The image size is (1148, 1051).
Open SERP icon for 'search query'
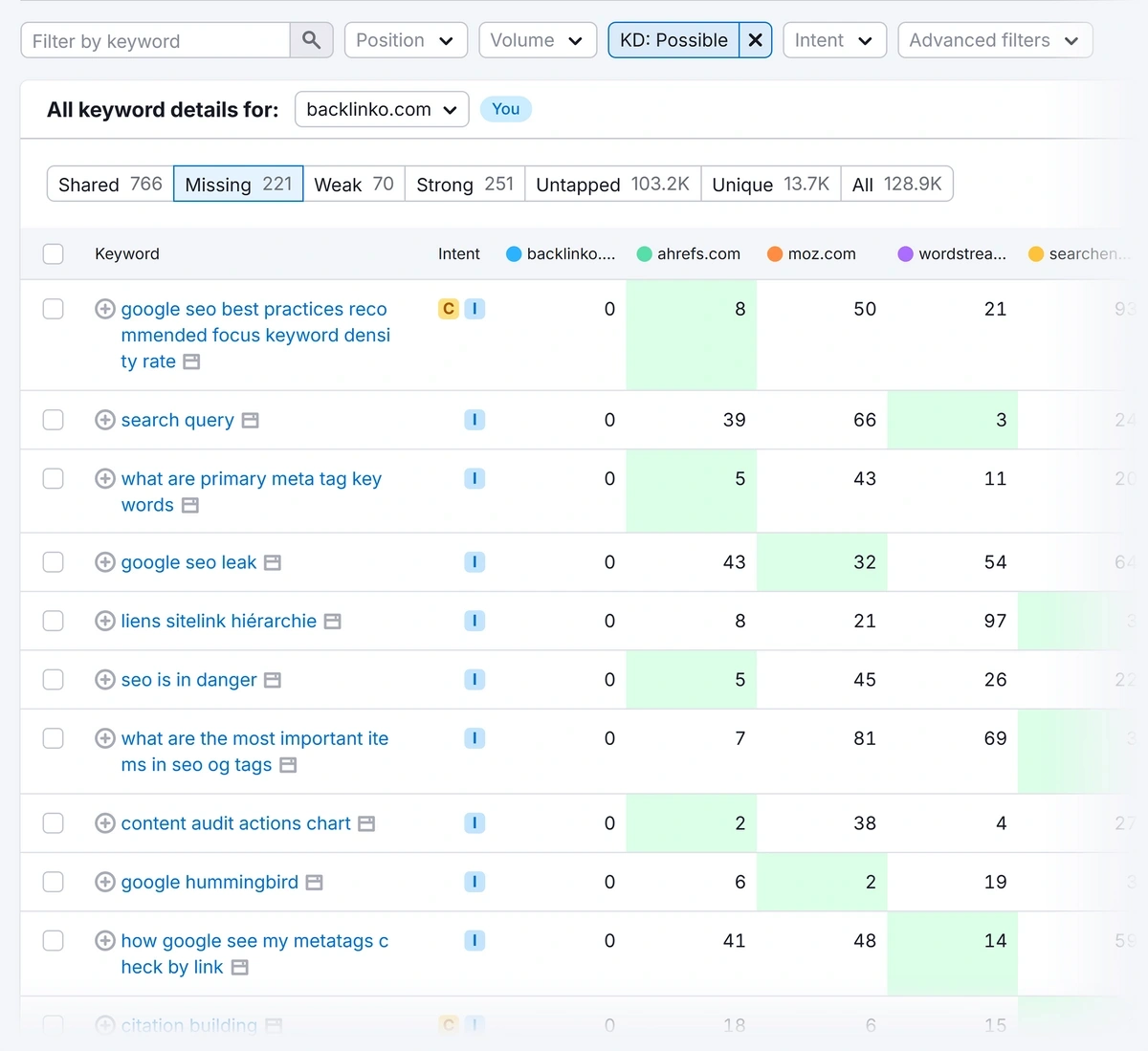click(x=251, y=421)
